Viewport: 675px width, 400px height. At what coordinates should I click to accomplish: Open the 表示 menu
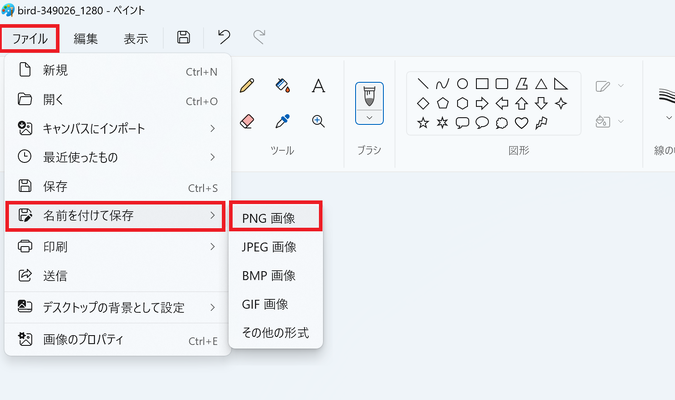(136, 38)
